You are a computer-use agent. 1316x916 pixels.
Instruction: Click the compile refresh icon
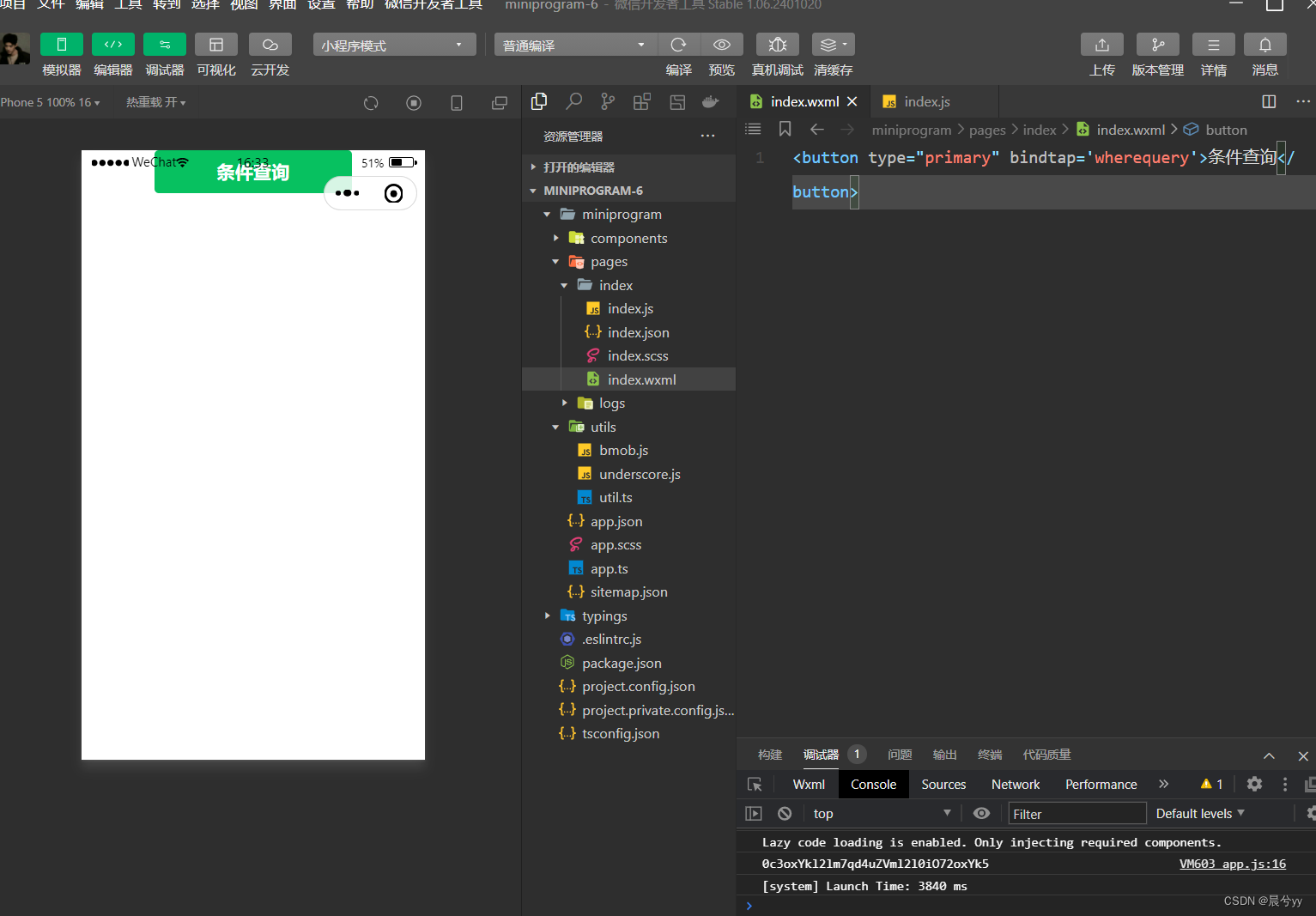[x=679, y=45]
